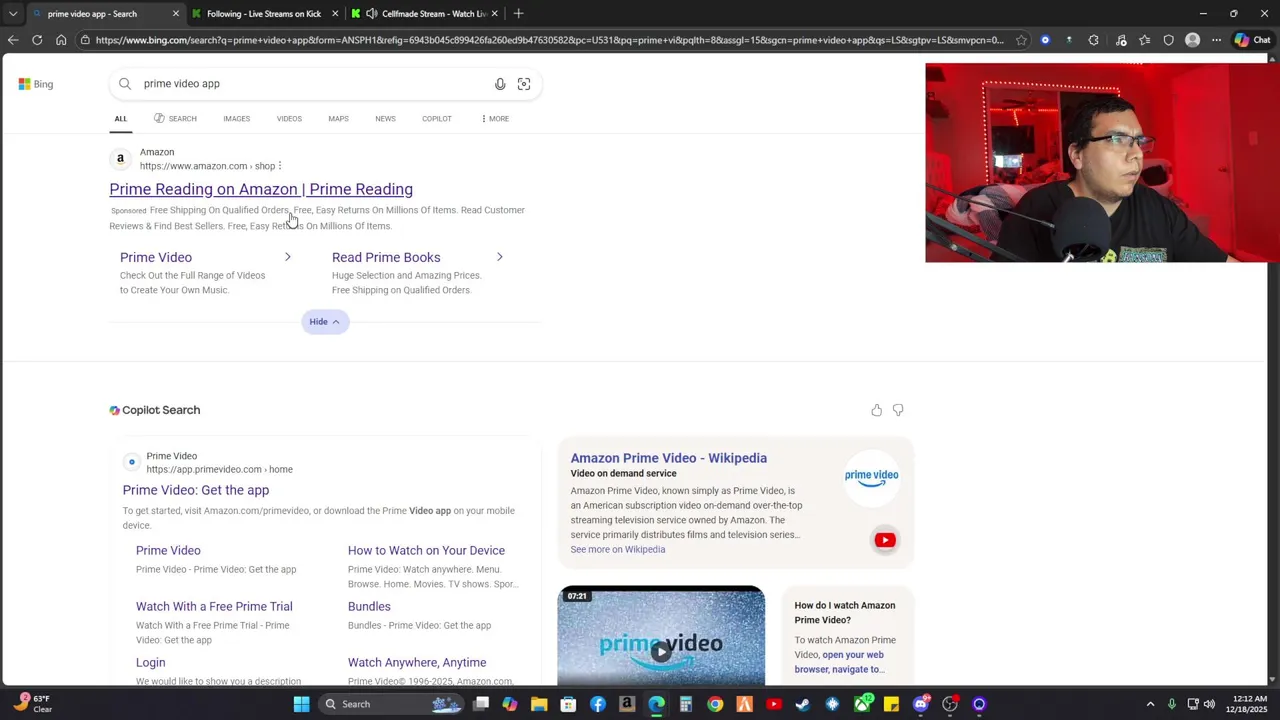Open YouTube icon in taskbar
The image size is (1280, 720).
point(773,704)
